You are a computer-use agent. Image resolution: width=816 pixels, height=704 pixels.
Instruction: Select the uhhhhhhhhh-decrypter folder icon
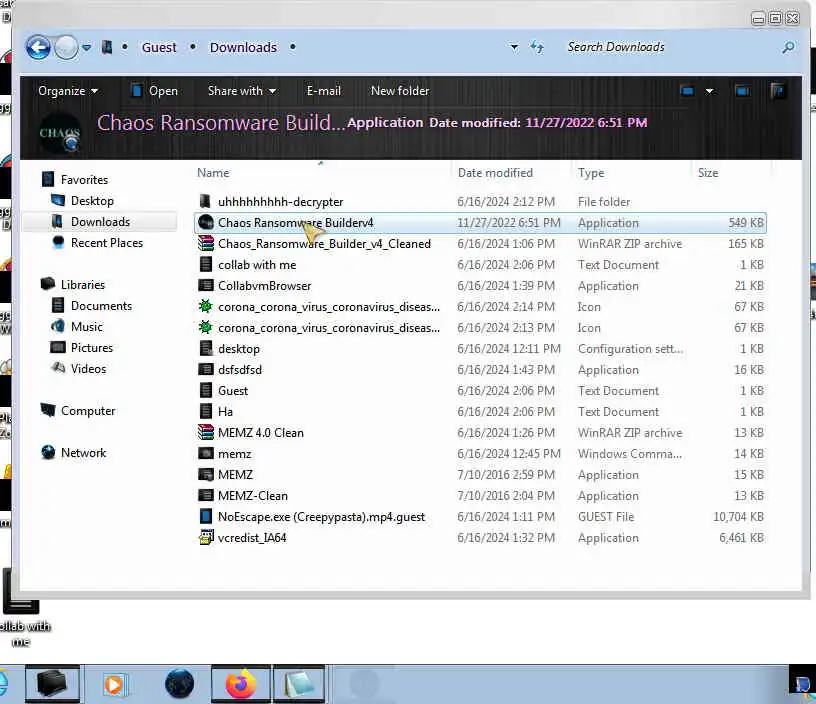[x=206, y=201]
